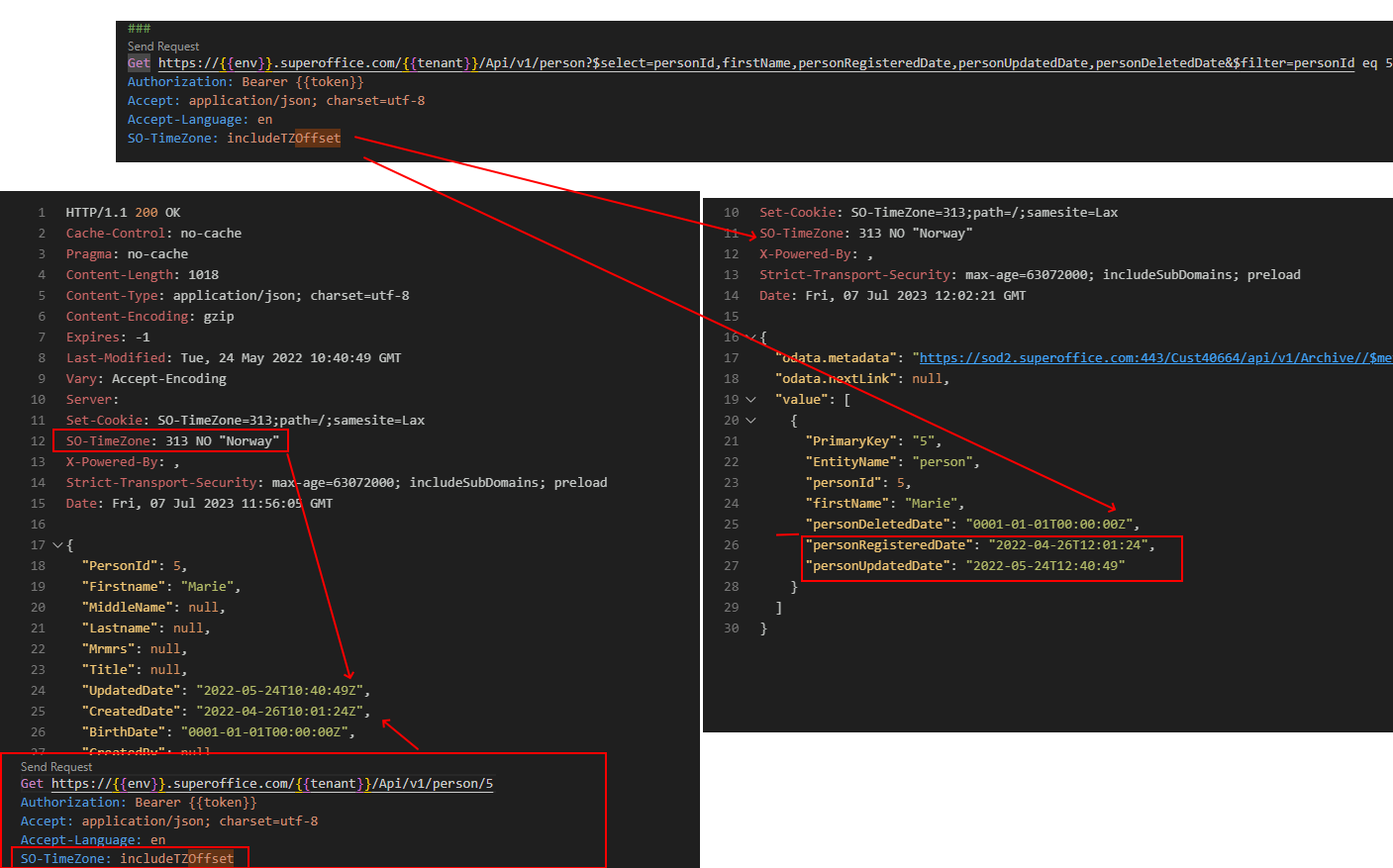Place cursor on the Content-Length 1018 line
The width and height of the screenshot is (1393, 868).
coord(142,275)
